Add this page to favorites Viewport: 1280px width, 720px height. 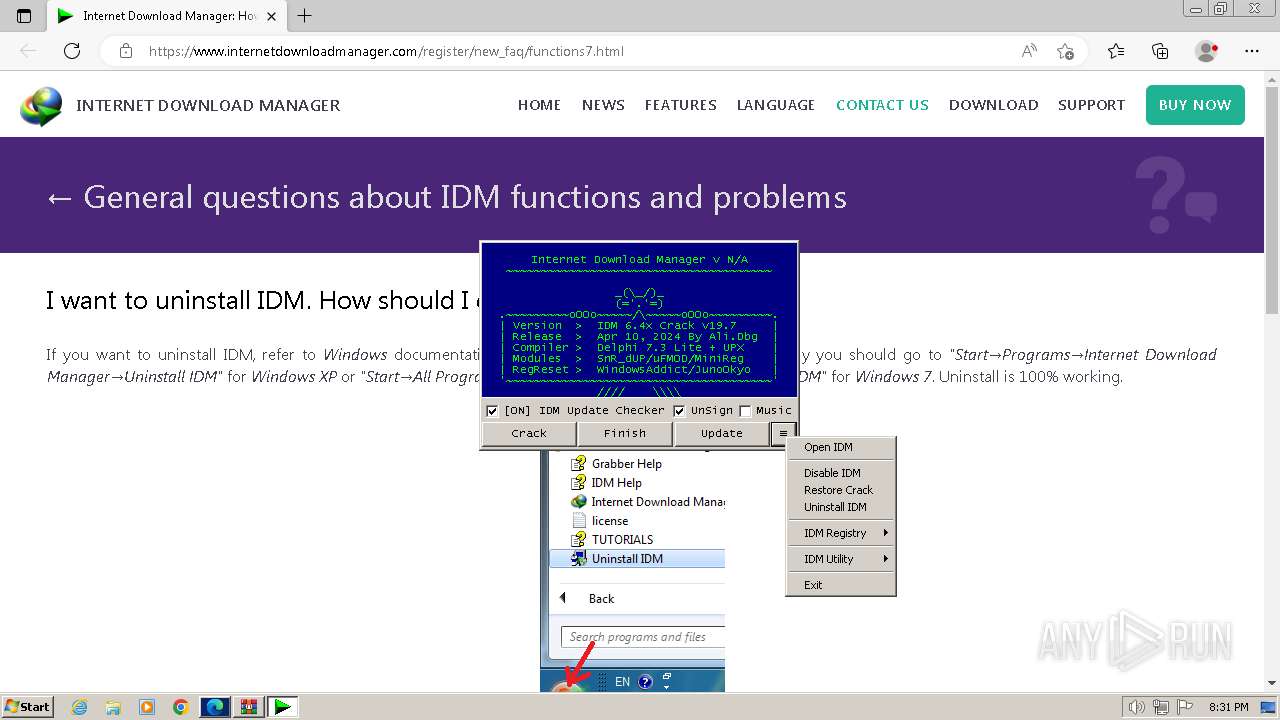click(1065, 51)
